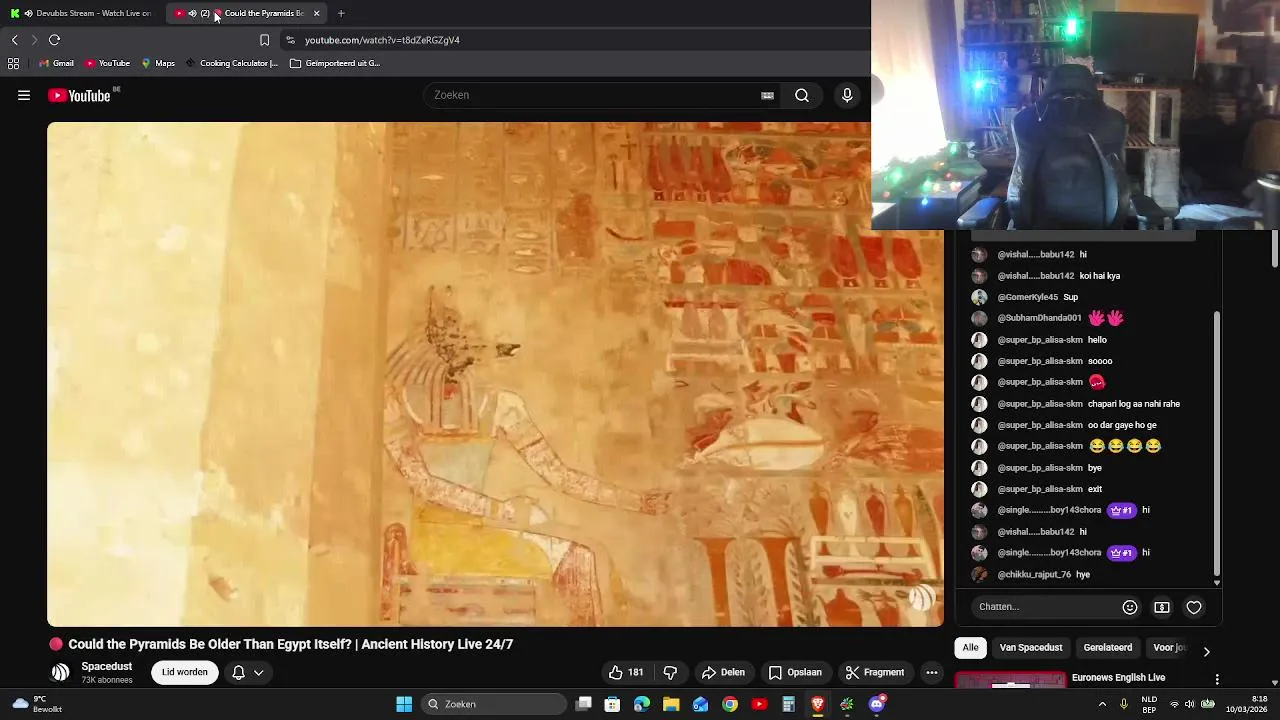The image size is (1280, 720).
Task: Switch to Devubbs Stream tab
Action: click(x=82, y=13)
